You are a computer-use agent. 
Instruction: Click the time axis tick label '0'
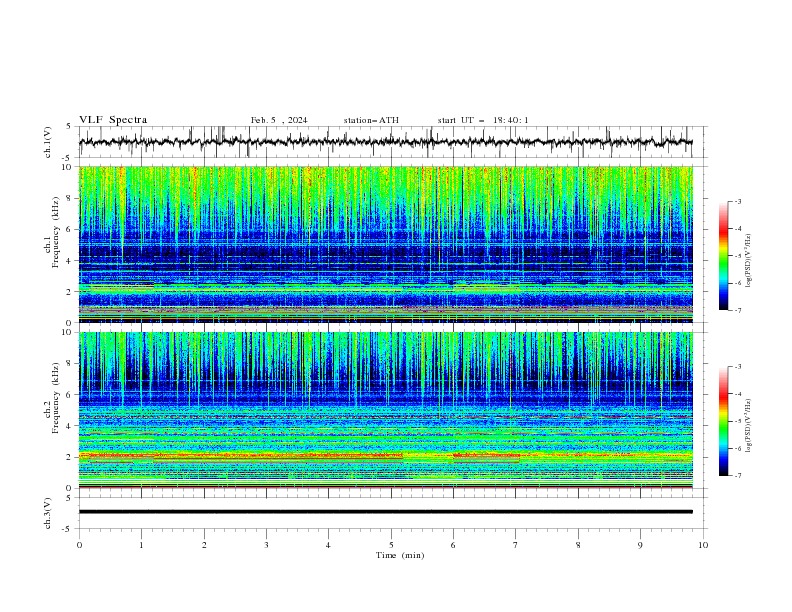(79, 545)
